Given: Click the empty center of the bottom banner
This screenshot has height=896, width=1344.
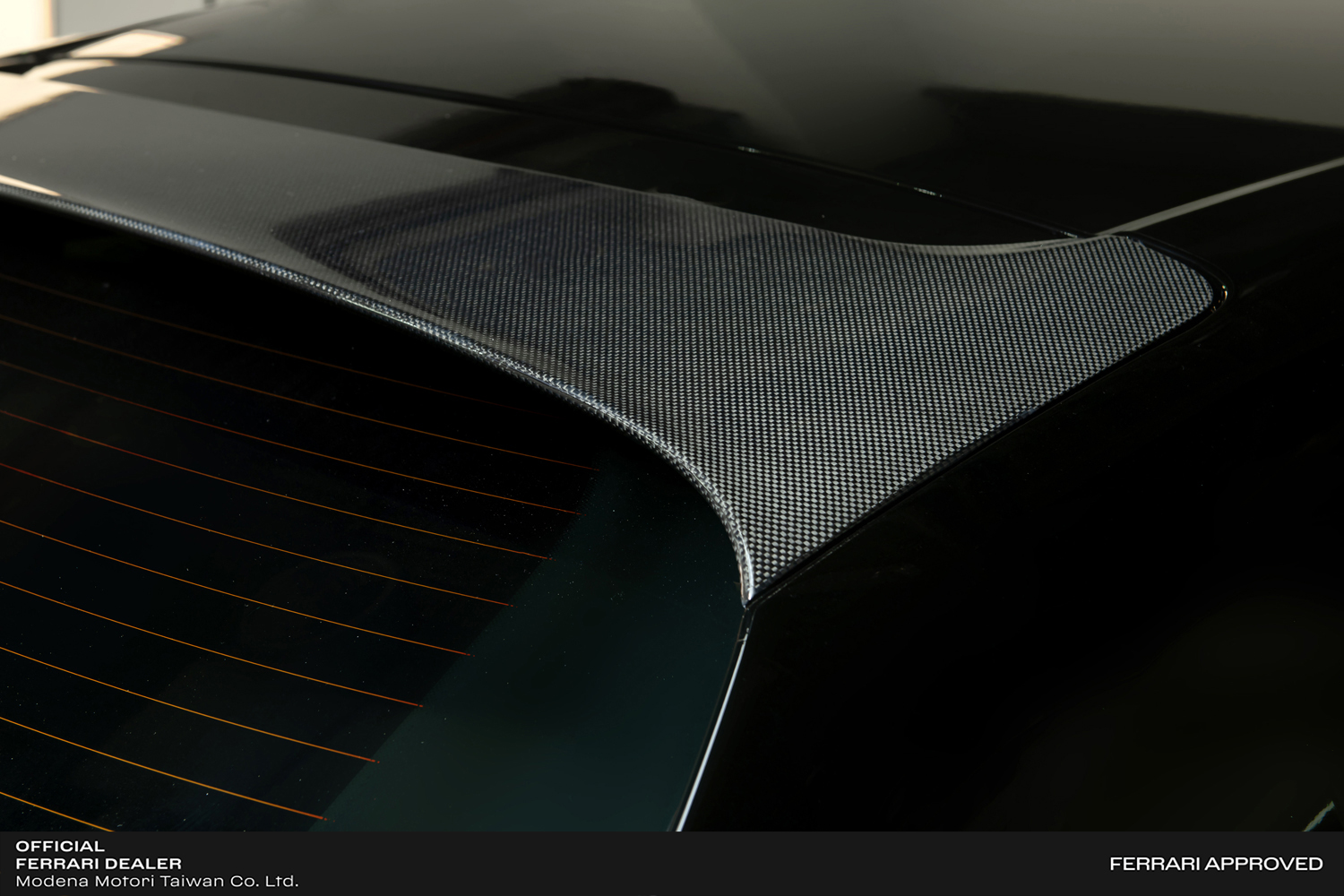Looking at the screenshot, I should pyautogui.click(x=672, y=864).
